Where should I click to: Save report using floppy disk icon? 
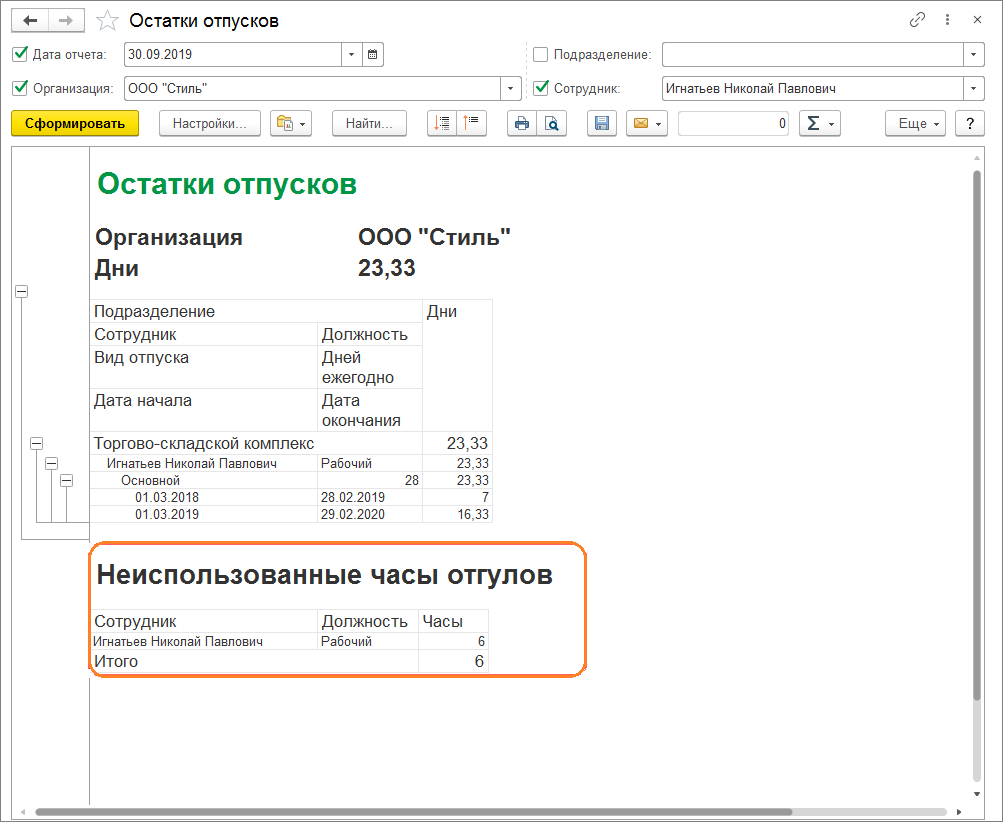(x=601, y=124)
